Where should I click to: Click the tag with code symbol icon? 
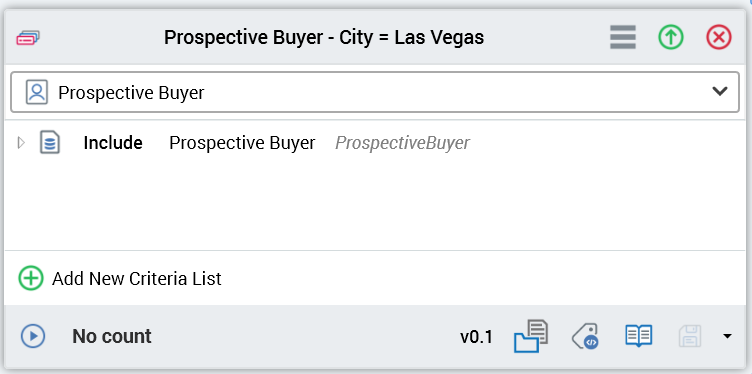point(585,336)
